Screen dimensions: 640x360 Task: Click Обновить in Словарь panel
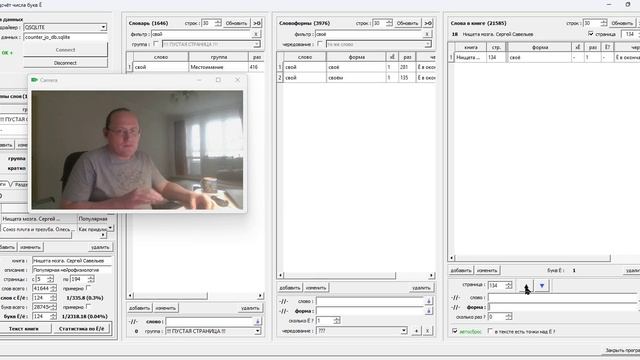click(236, 23)
